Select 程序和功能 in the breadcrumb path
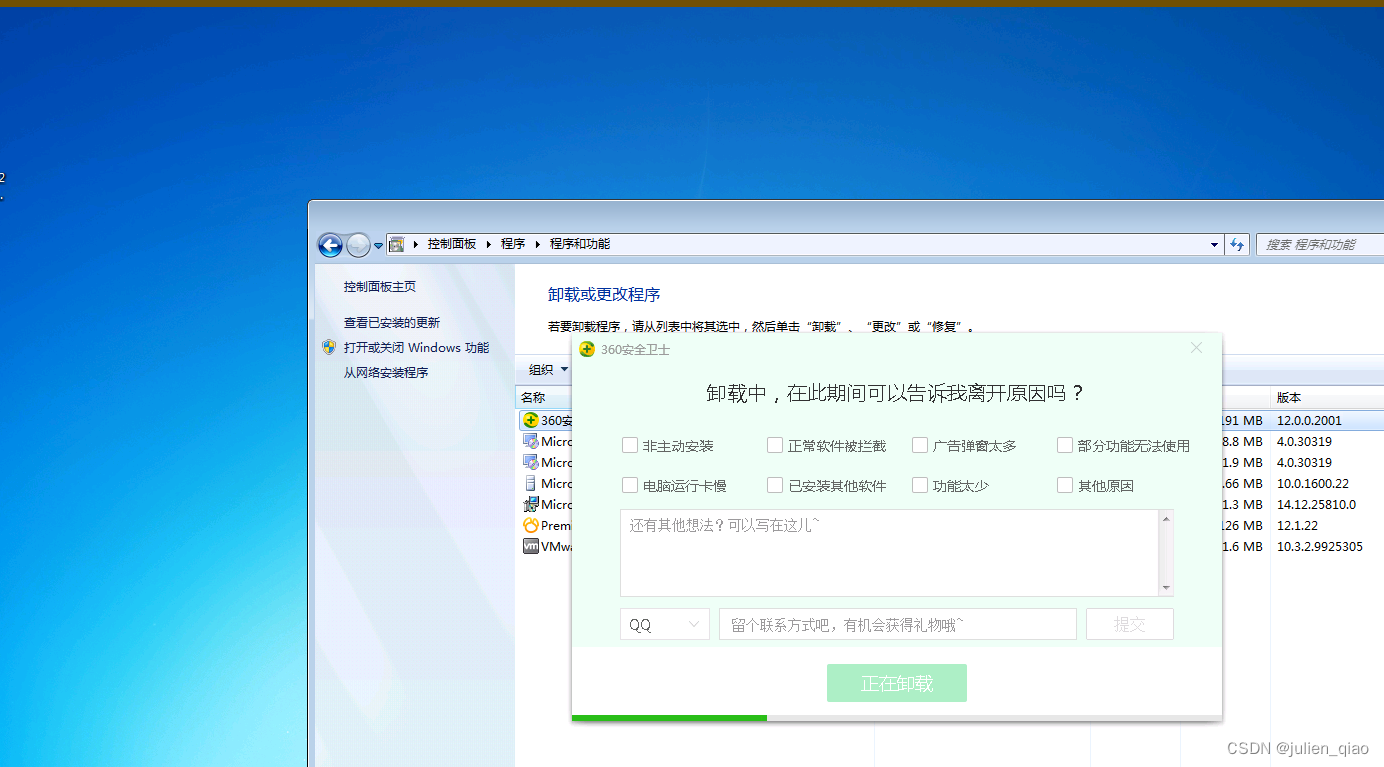Screen dimensions: 1384x767 (579, 244)
